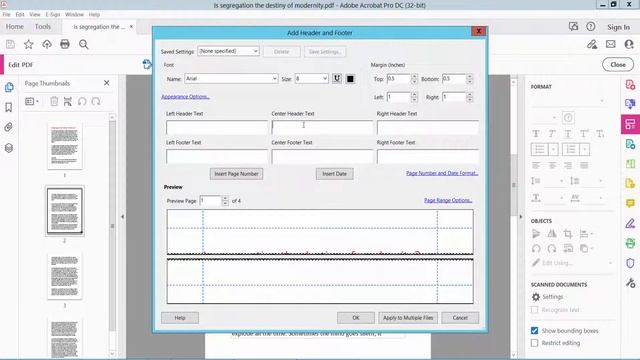Image resolution: width=640 pixels, height=360 pixels.
Task: Click the Cancel button in dialog
Action: tap(460, 318)
